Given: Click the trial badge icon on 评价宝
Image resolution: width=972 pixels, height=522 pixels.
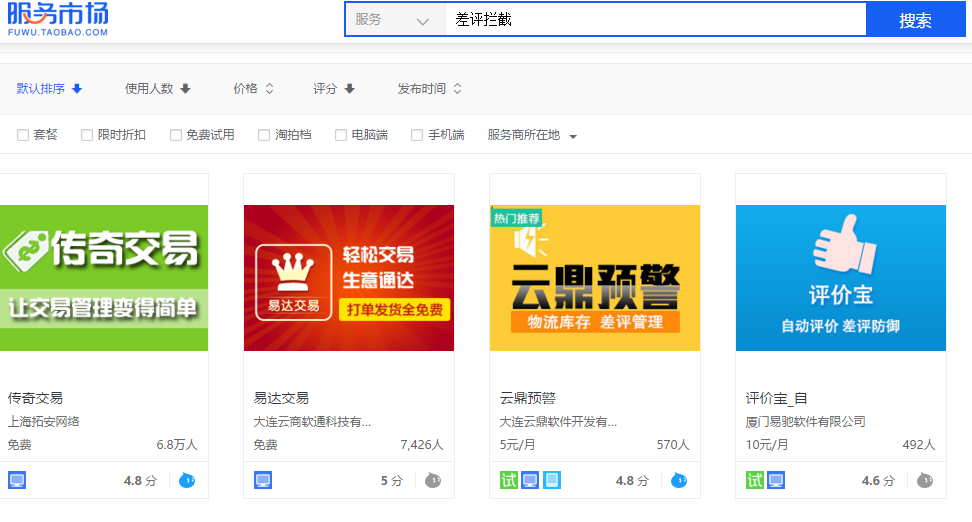Looking at the screenshot, I should [755, 480].
